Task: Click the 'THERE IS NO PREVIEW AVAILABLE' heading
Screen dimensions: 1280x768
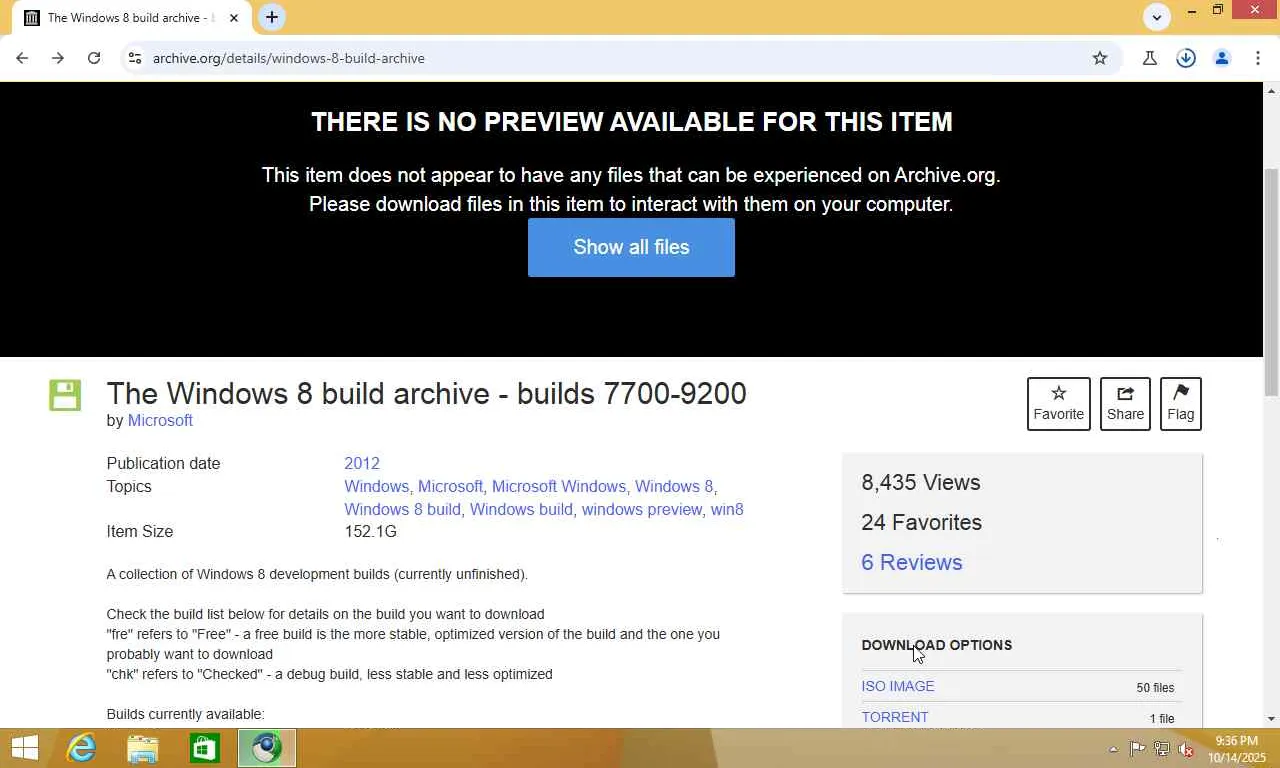Action: pyautogui.click(x=631, y=122)
